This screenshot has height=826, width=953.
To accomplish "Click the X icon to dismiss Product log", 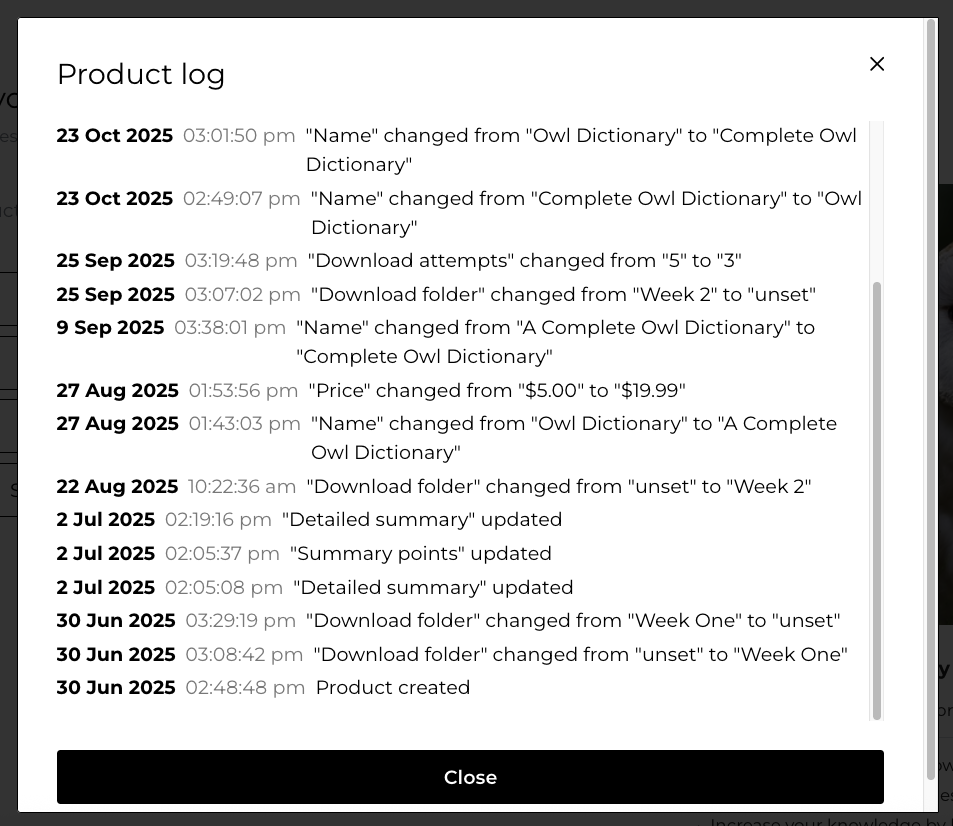I will 877,64.
